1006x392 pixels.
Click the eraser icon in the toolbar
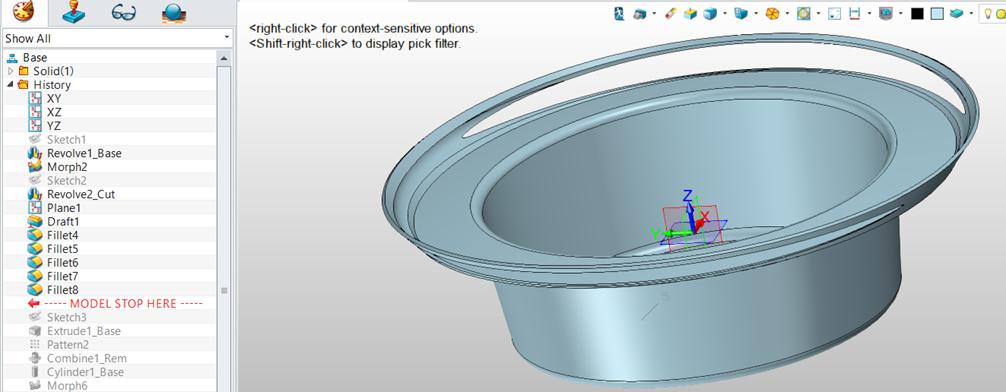click(x=671, y=13)
